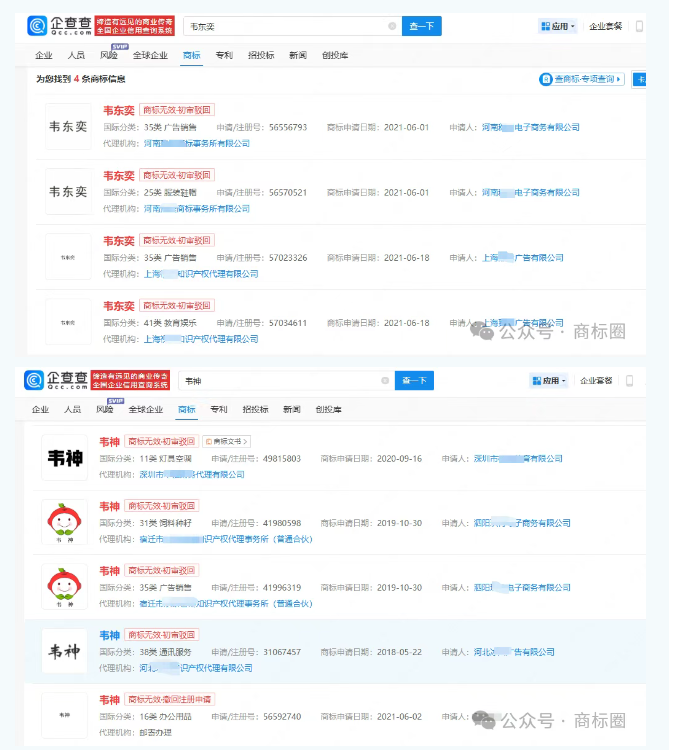Open the 韦东奕 logo thumbnail for registration 56556793
Screen dimensions: 683x750
tap(69, 127)
